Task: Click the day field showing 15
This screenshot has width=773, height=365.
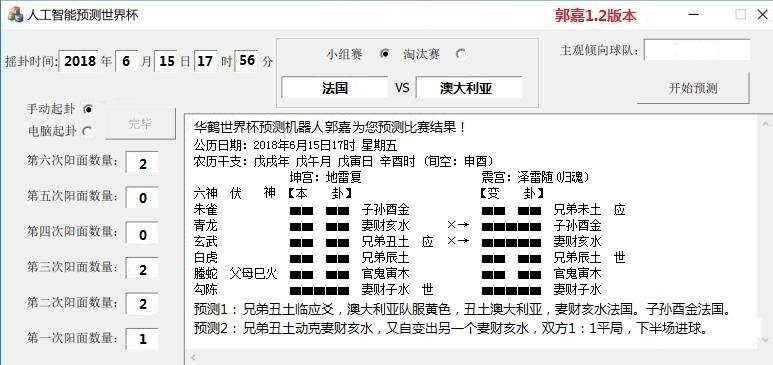Action: tap(167, 61)
